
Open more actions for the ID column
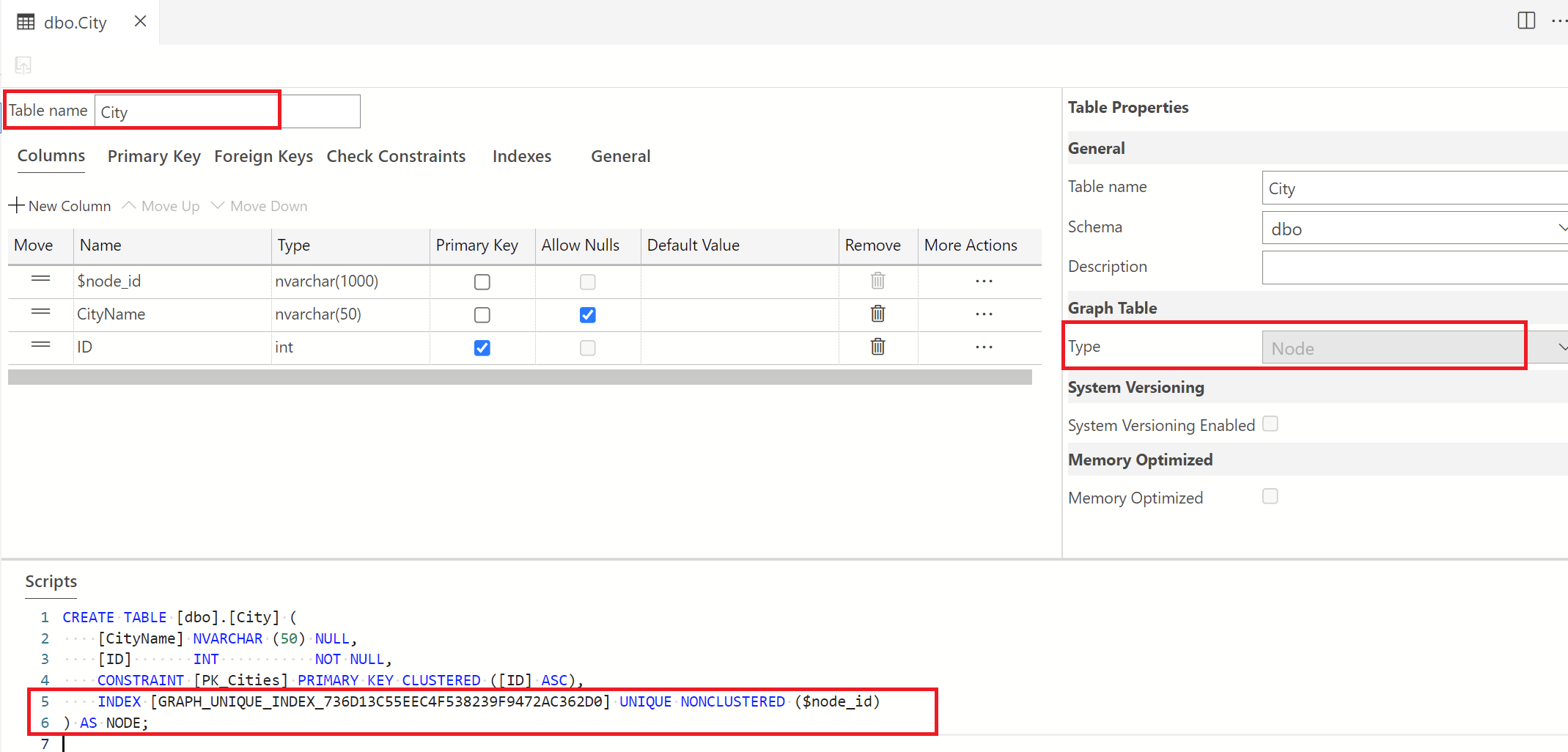coord(984,347)
